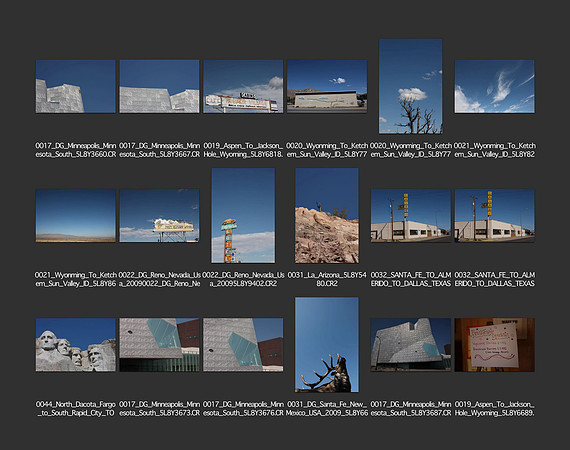This screenshot has width=570, height=450.
Task: Select the Mount Rushmore photo
Action: pos(76,345)
